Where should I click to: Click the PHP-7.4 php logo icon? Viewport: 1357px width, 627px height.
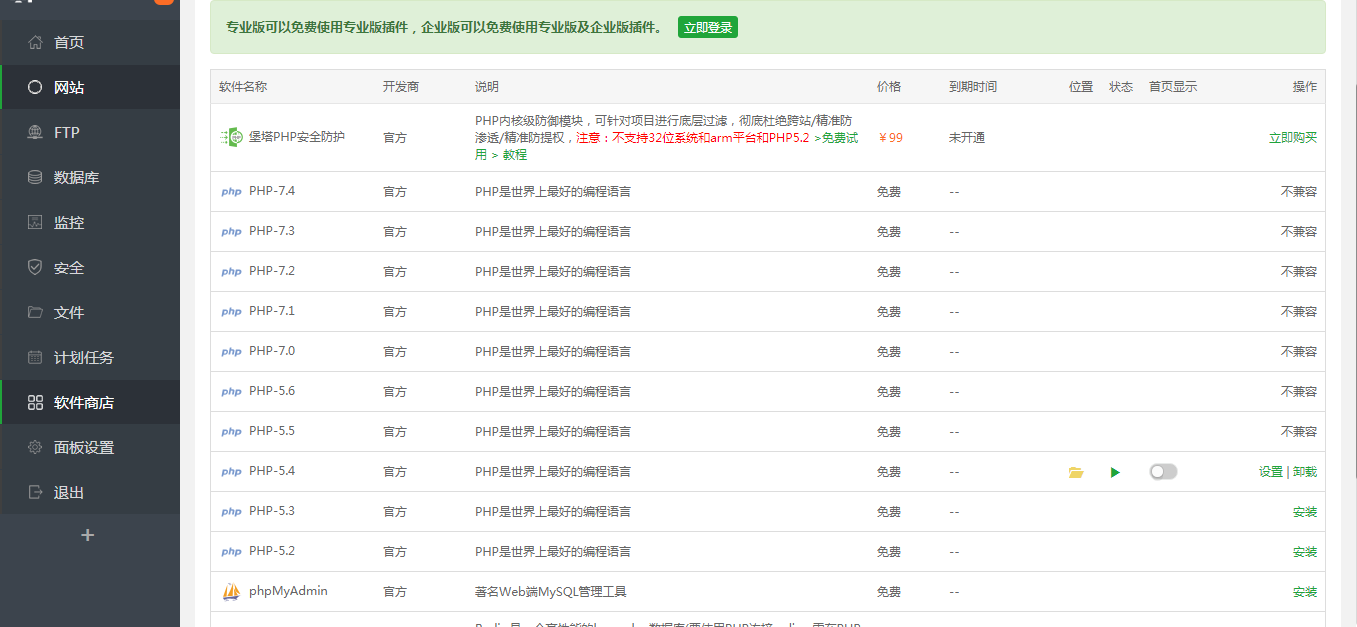coord(231,192)
